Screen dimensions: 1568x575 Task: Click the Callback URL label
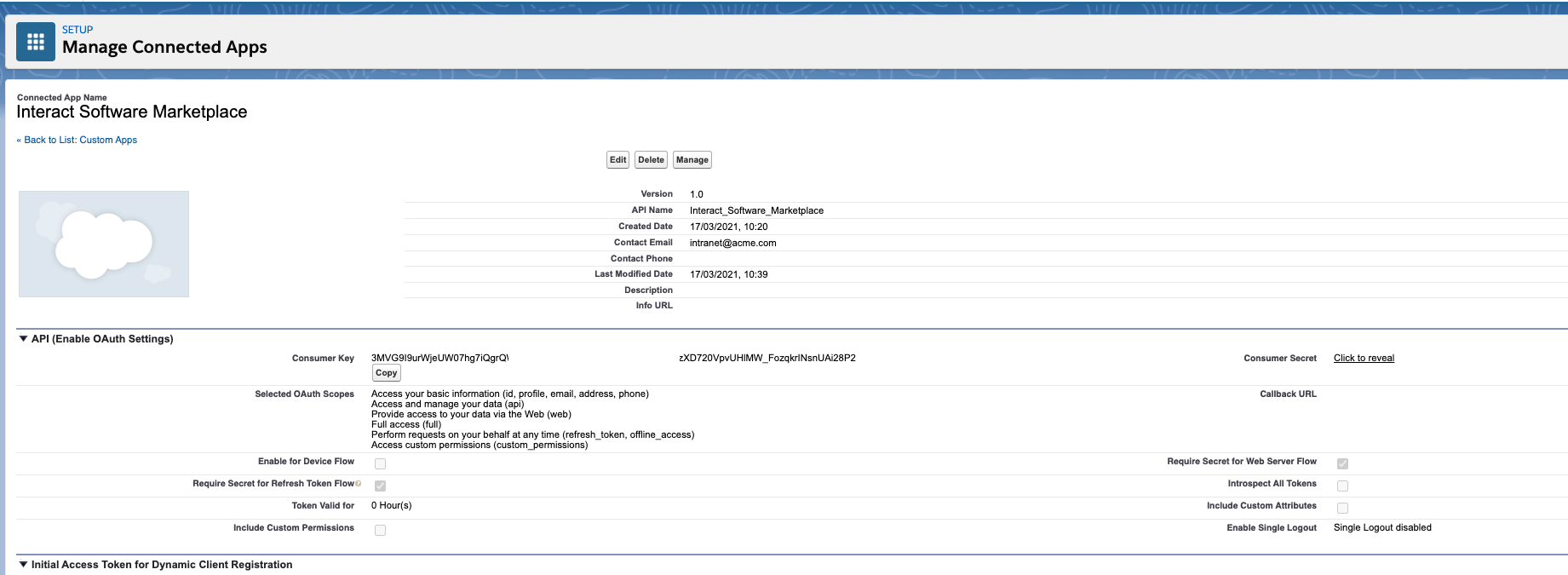click(1288, 394)
